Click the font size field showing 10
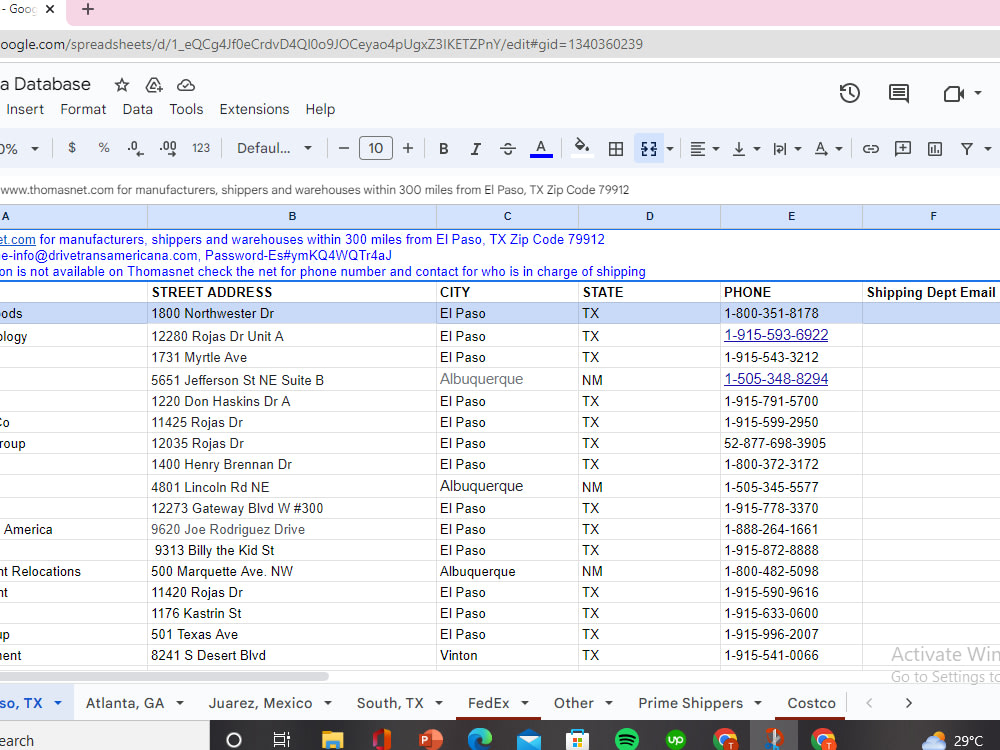The height and width of the screenshot is (750, 1000). (x=376, y=149)
